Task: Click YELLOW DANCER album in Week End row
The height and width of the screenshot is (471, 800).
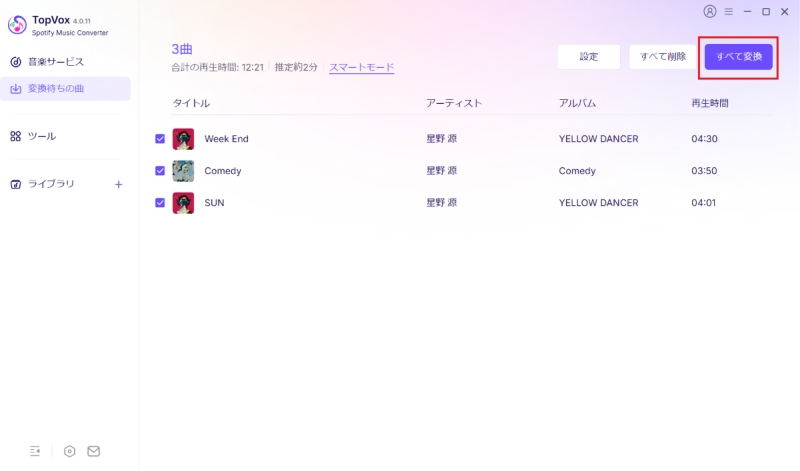Action: point(598,139)
